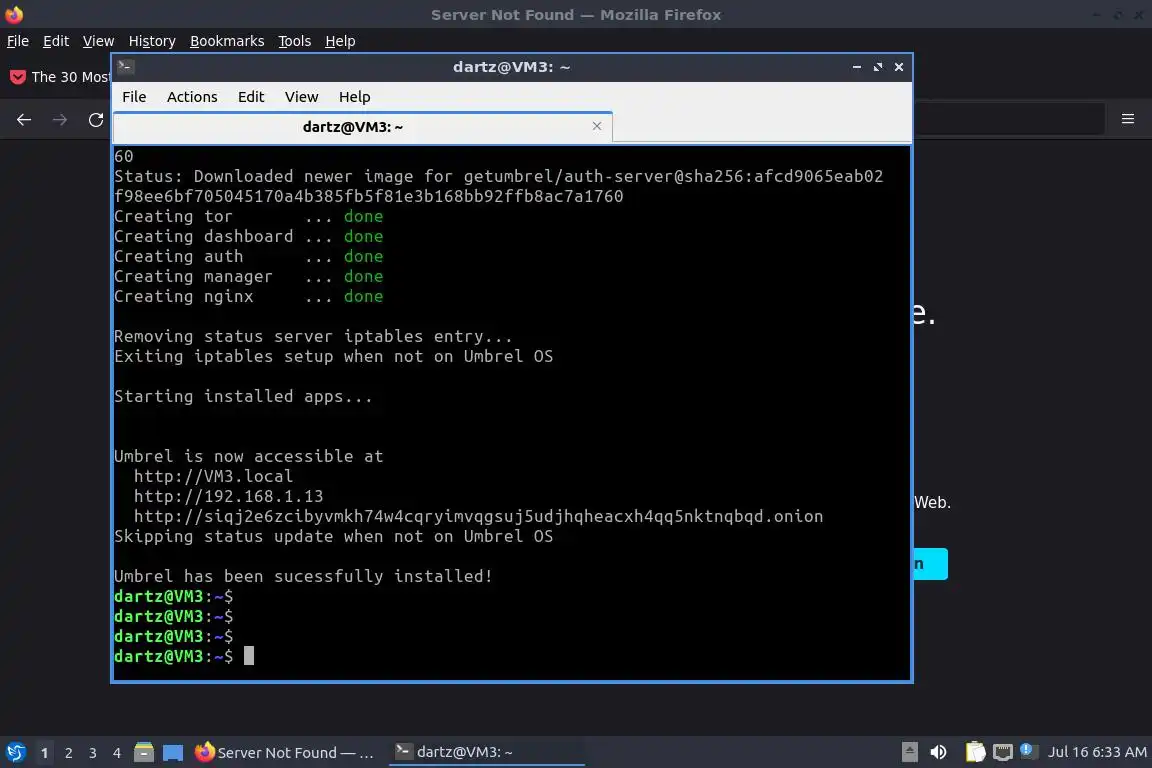
Task: Click the cyan button on Firefox error page
Action: [x=931, y=564]
